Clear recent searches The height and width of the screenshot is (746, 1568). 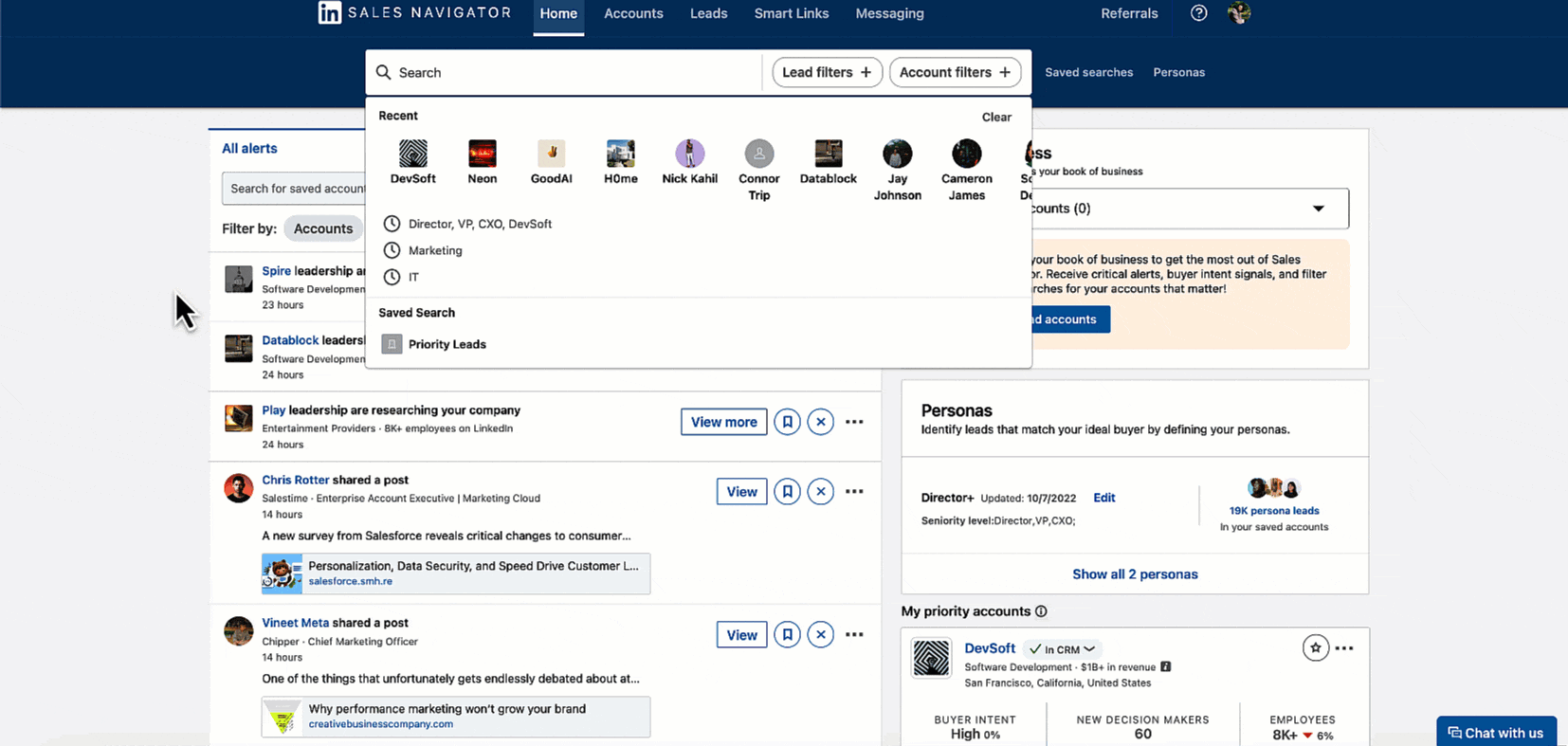(996, 117)
